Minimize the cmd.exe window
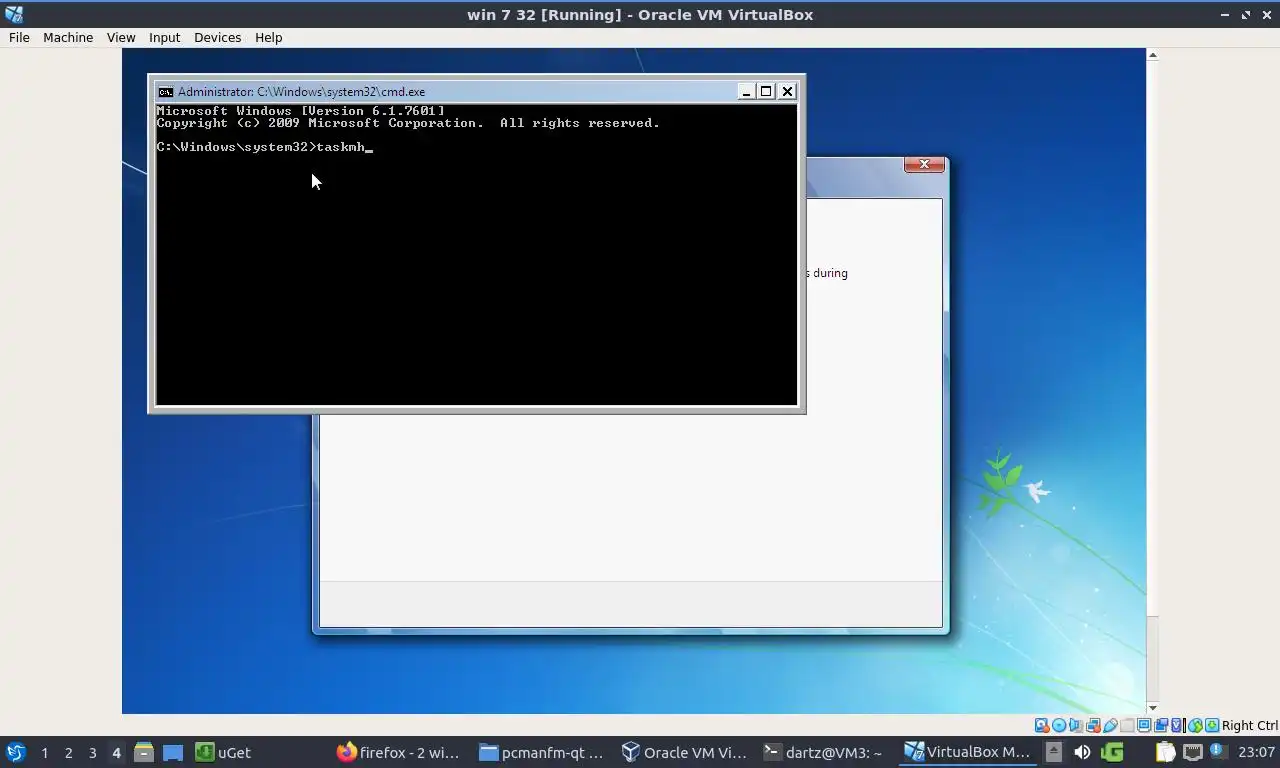 (x=746, y=91)
